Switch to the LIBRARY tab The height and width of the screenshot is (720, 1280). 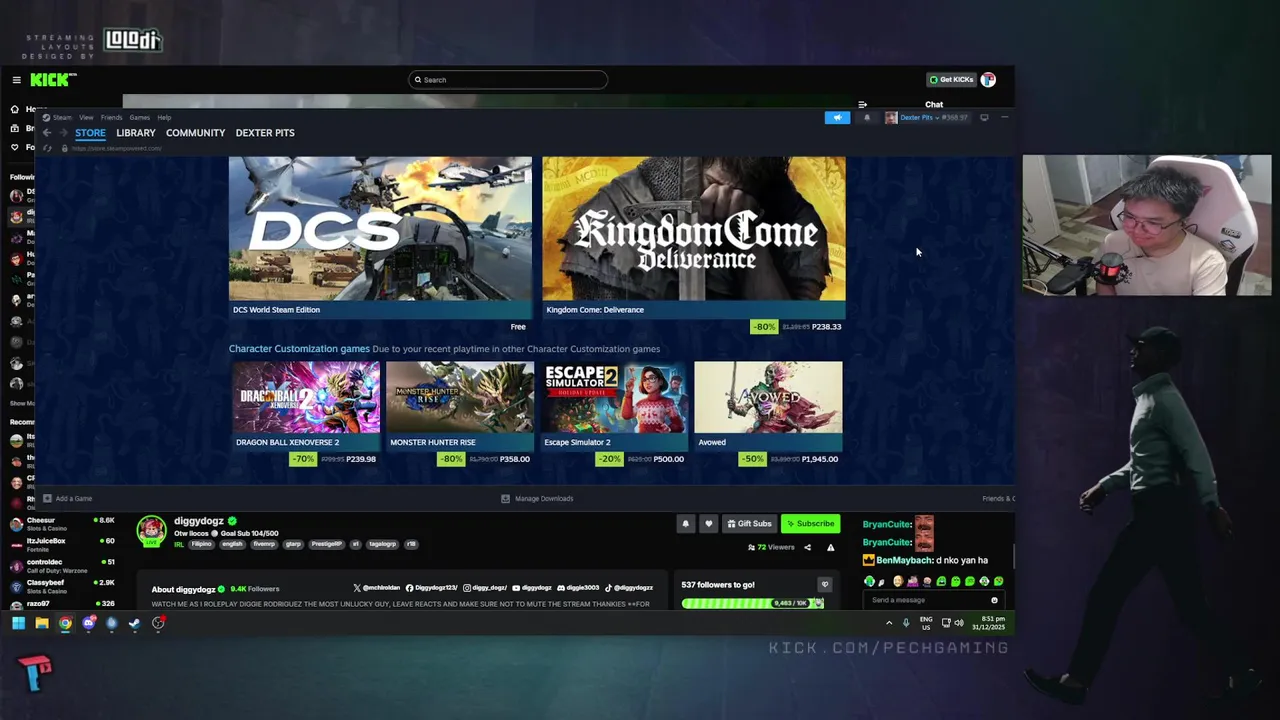(x=136, y=133)
